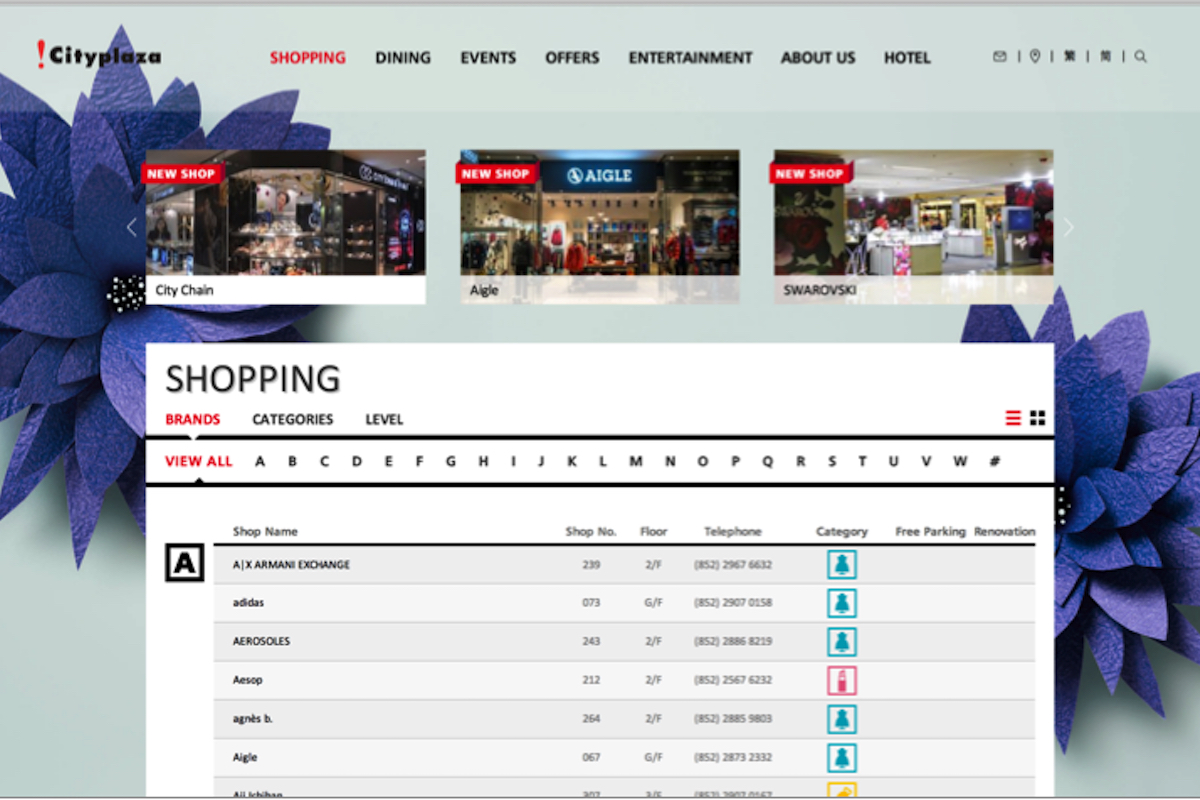The image size is (1200, 800).
Task: Open the ENTERTAINMENT menu
Action: (x=690, y=58)
